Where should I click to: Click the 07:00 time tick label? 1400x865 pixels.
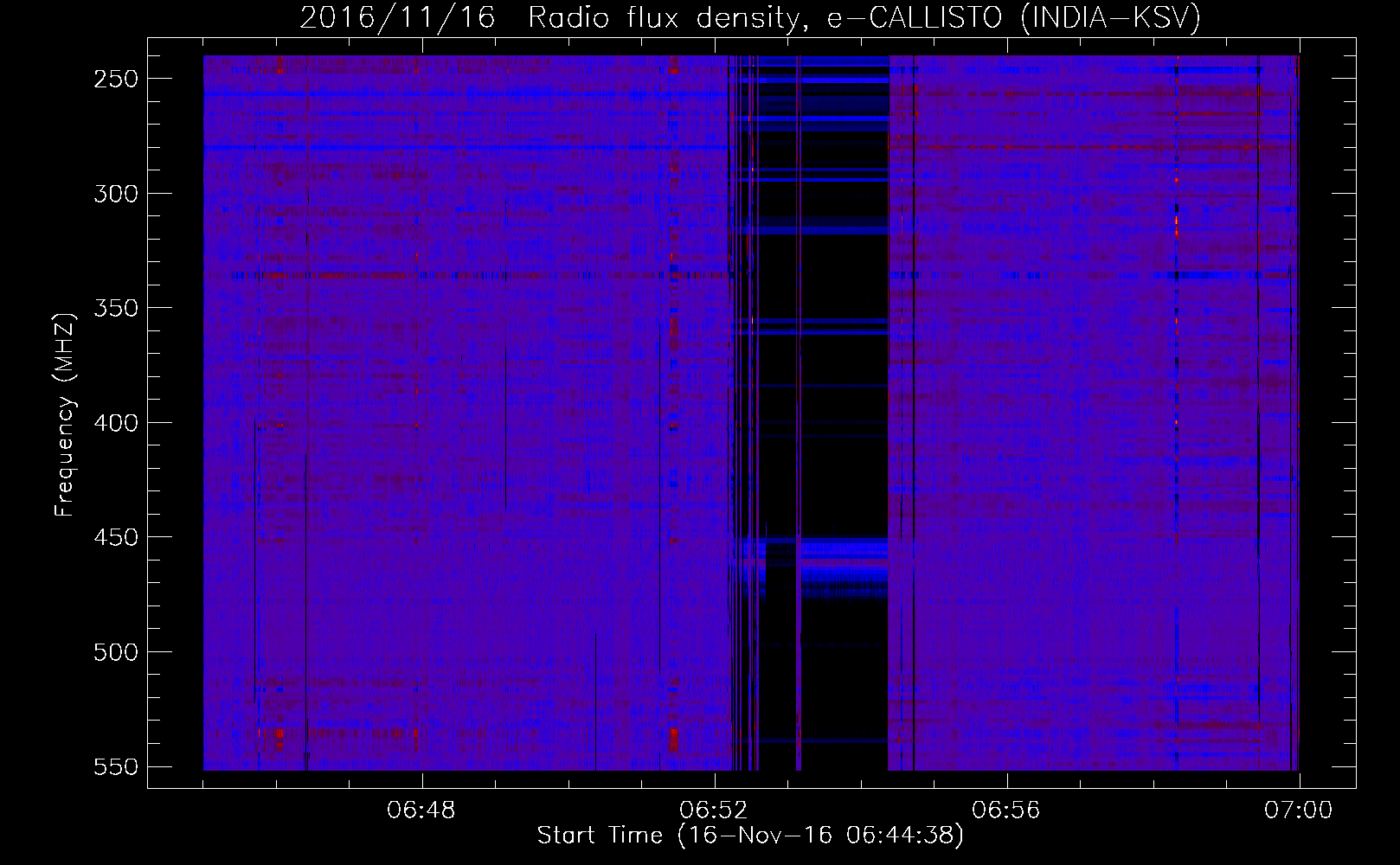(1299, 811)
